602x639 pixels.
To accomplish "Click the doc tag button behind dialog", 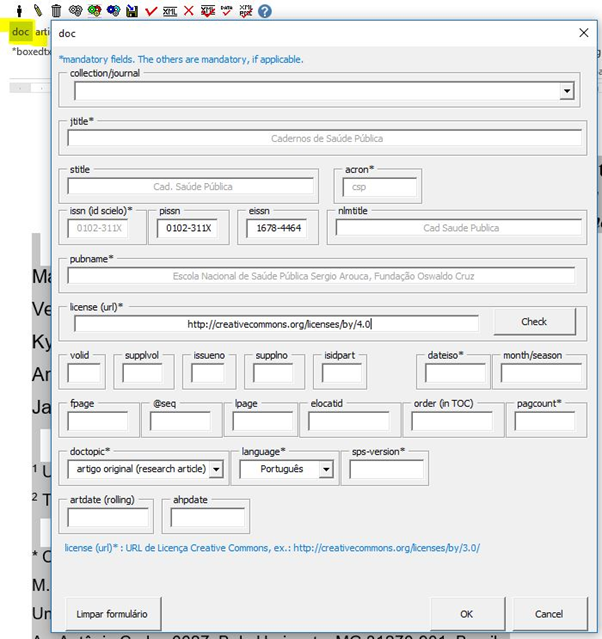I will pyautogui.click(x=20, y=31).
